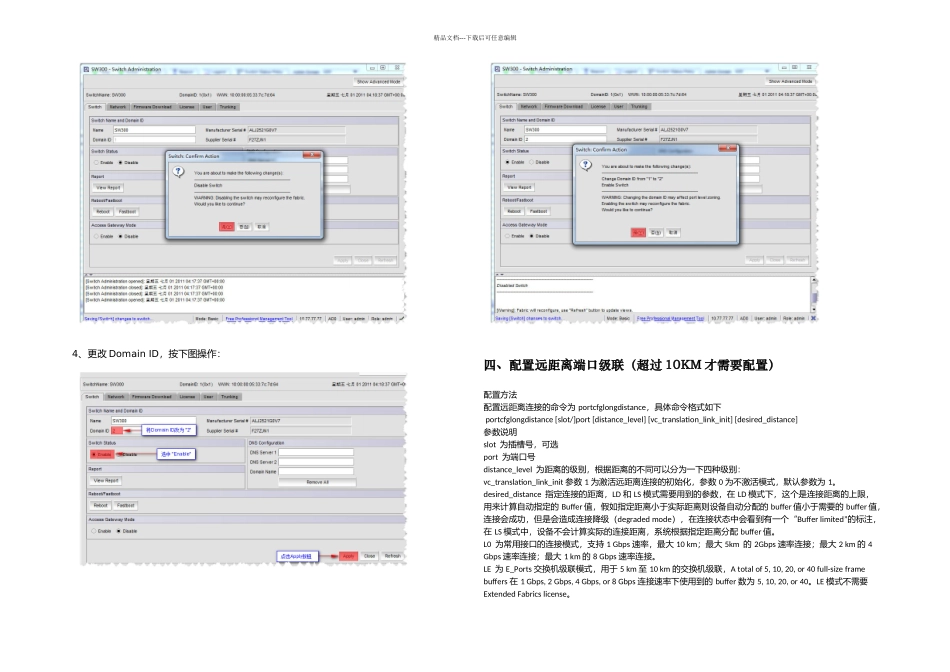The height and width of the screenshot is (672, 950).
Task: Click View Report in Change Domain ID dialog window
Action: [x=519, y=187]
